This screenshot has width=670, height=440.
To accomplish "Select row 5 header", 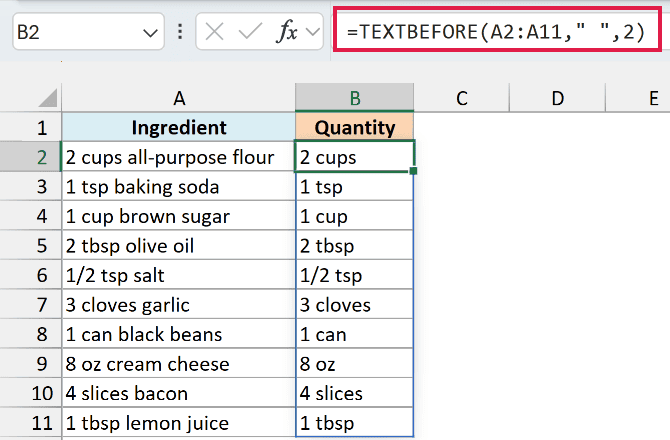I will tap(31, 245).
